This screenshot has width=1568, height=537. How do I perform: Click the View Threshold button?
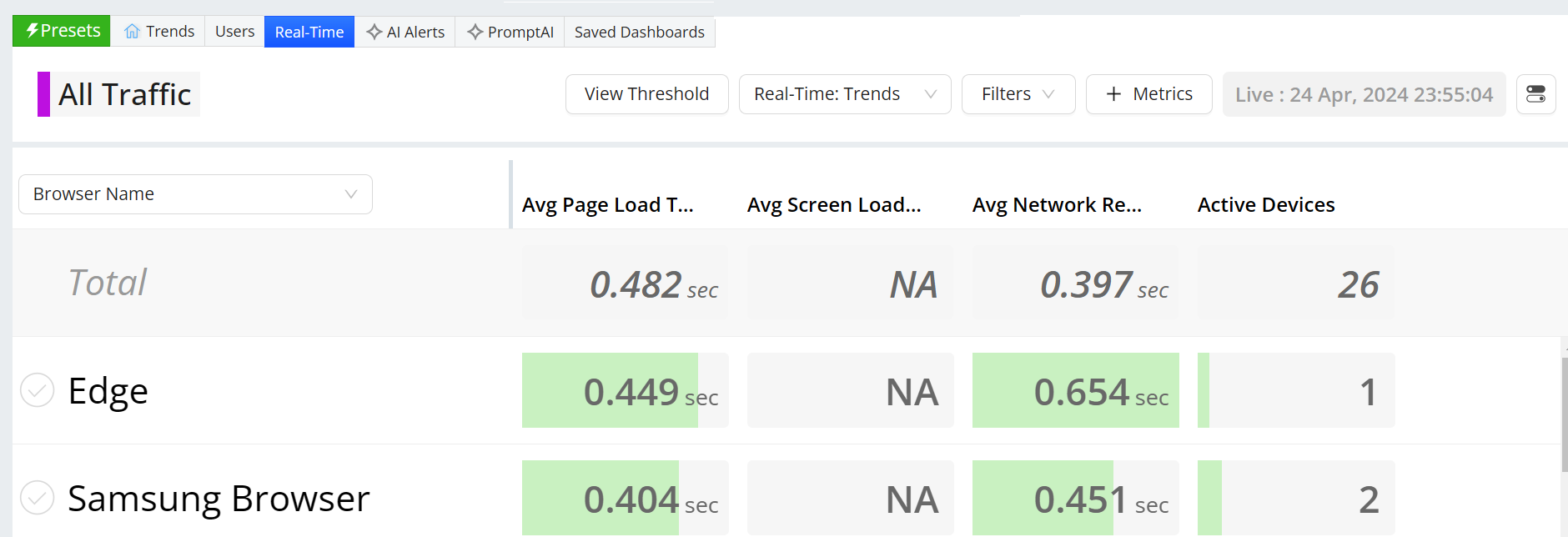click(x=646, y=94)
